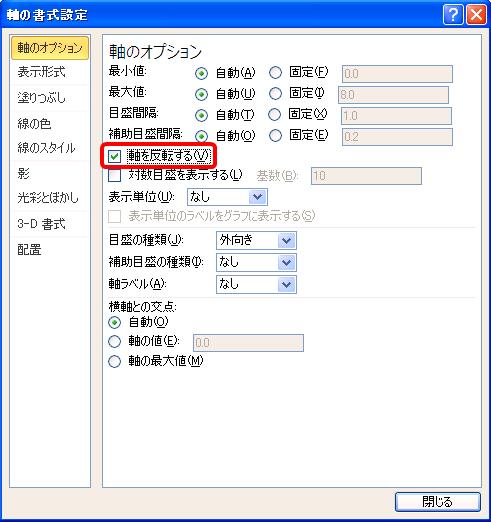
Task: Select 固定 radio for 最大値
Action: 275,94
